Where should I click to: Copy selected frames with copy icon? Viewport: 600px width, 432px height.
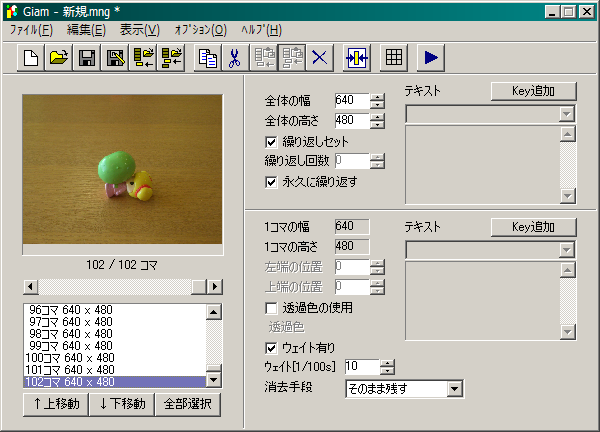208,58
